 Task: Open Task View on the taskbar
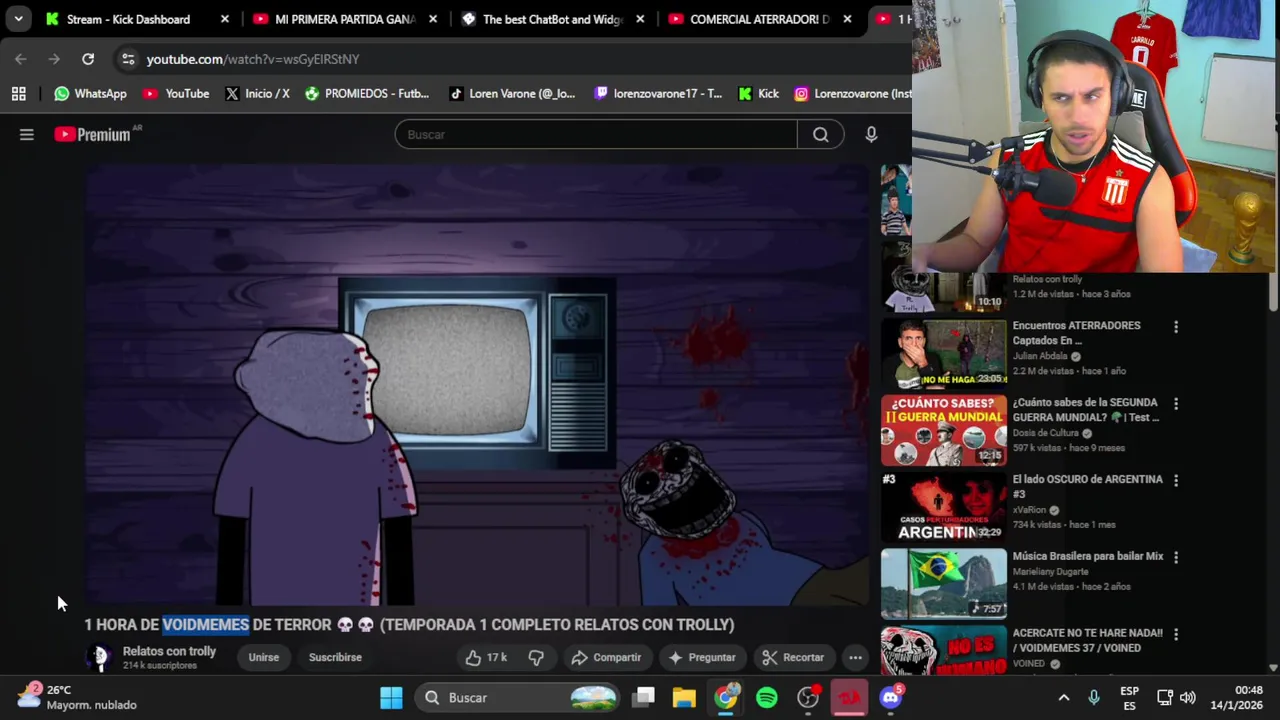(x=644, y=697)
